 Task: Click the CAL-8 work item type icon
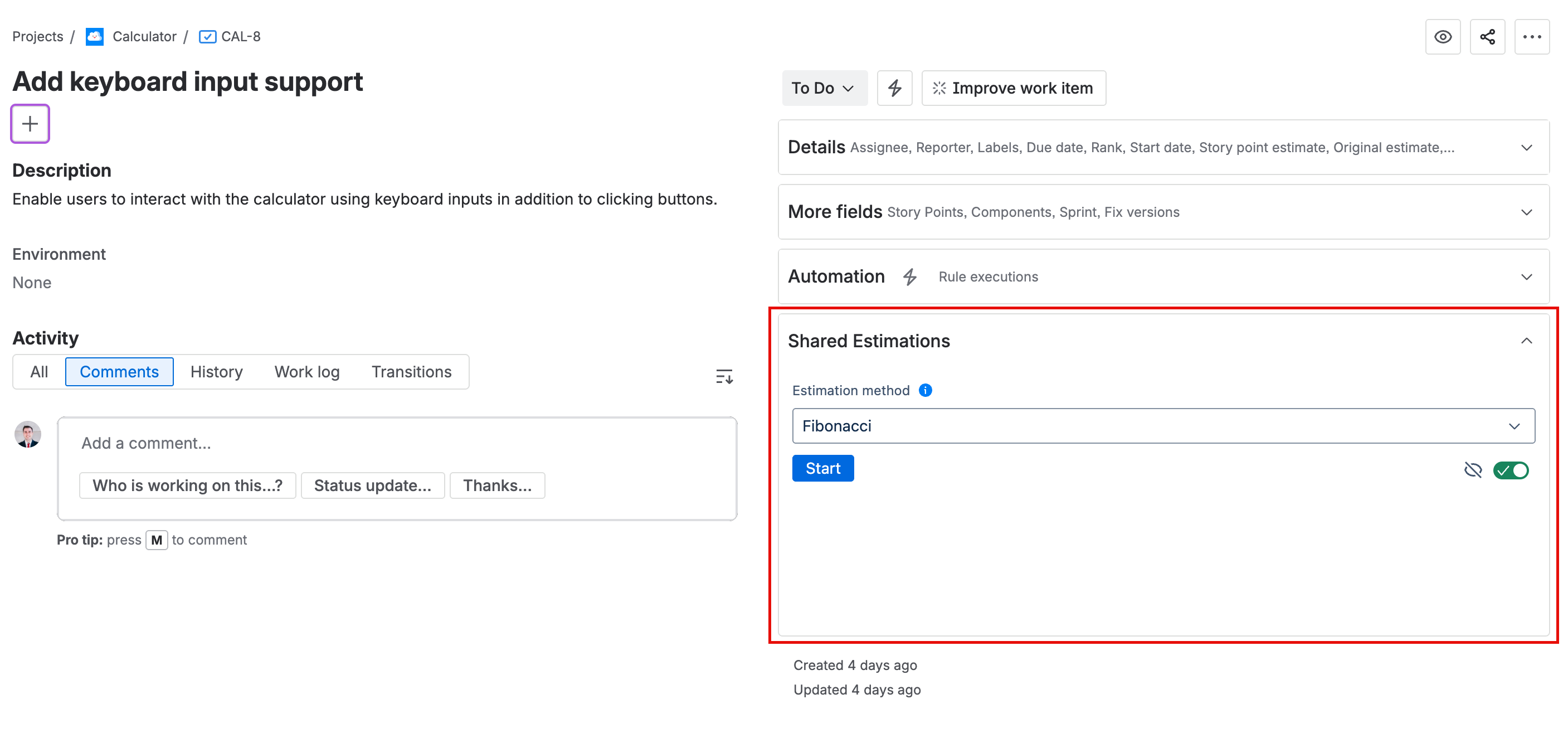pyautogui.click(x=207, y=37)
